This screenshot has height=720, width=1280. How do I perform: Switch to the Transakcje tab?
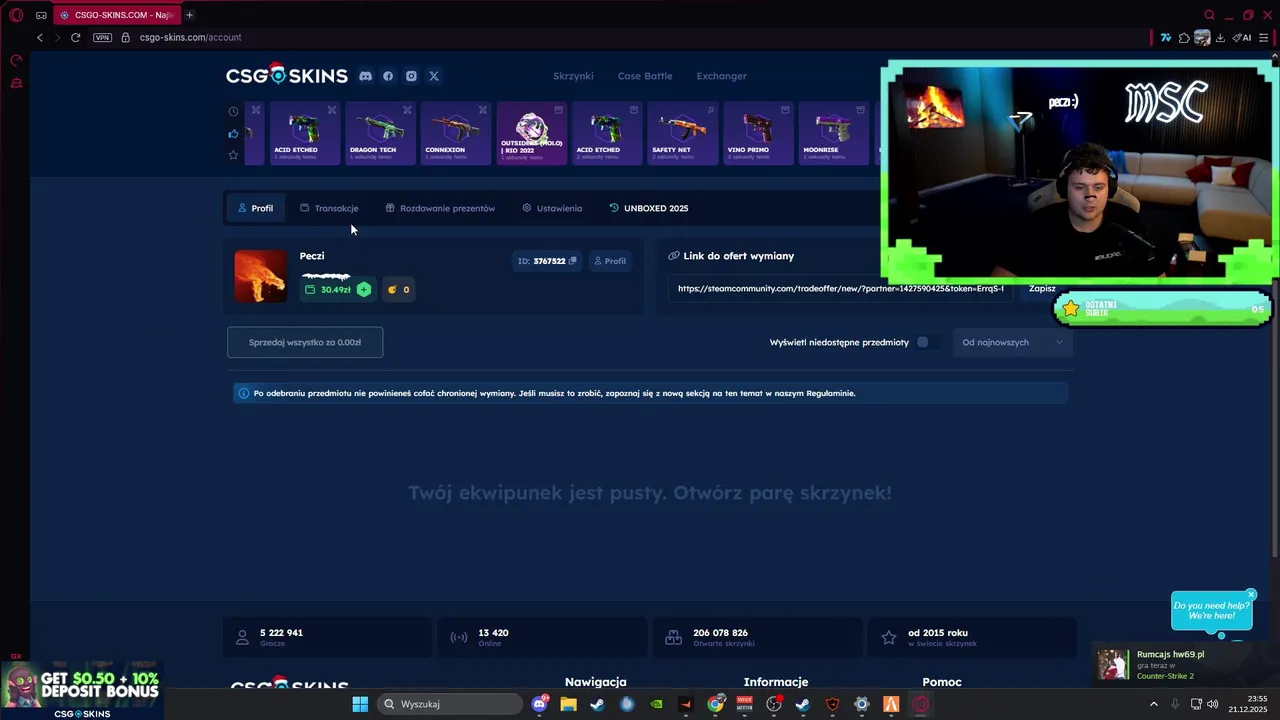[x=329, y=208]
